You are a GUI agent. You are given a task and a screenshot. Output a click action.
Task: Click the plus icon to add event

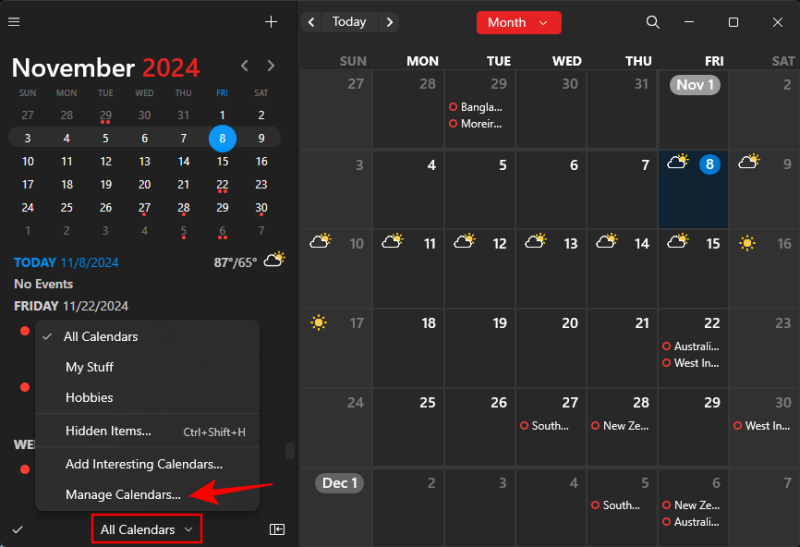tap(271, 22)
